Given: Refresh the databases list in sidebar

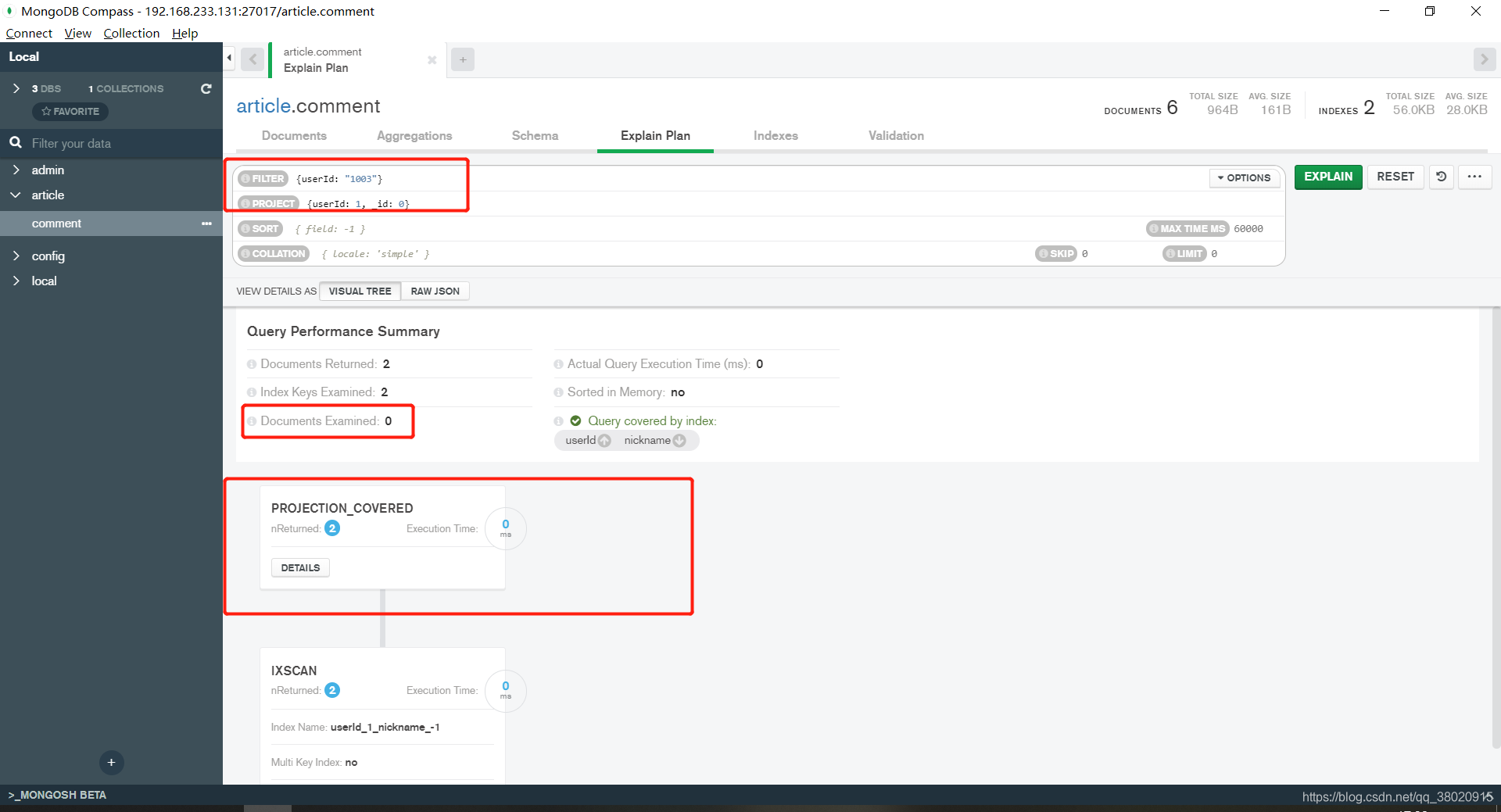Looking at the screenshot, I should 206,89.
